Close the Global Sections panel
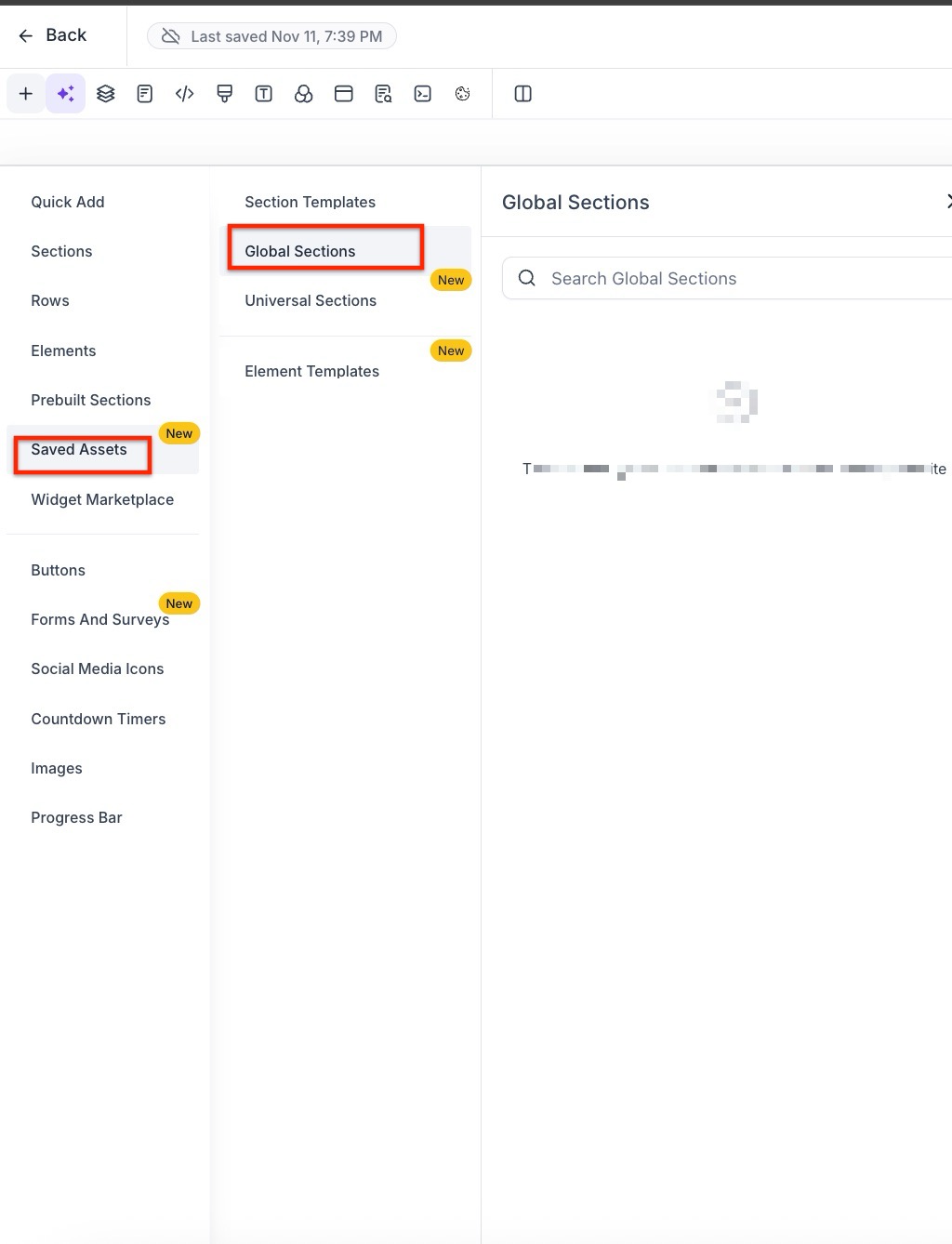This screenshot has width=952, height=1244. (x=948, y=202)
